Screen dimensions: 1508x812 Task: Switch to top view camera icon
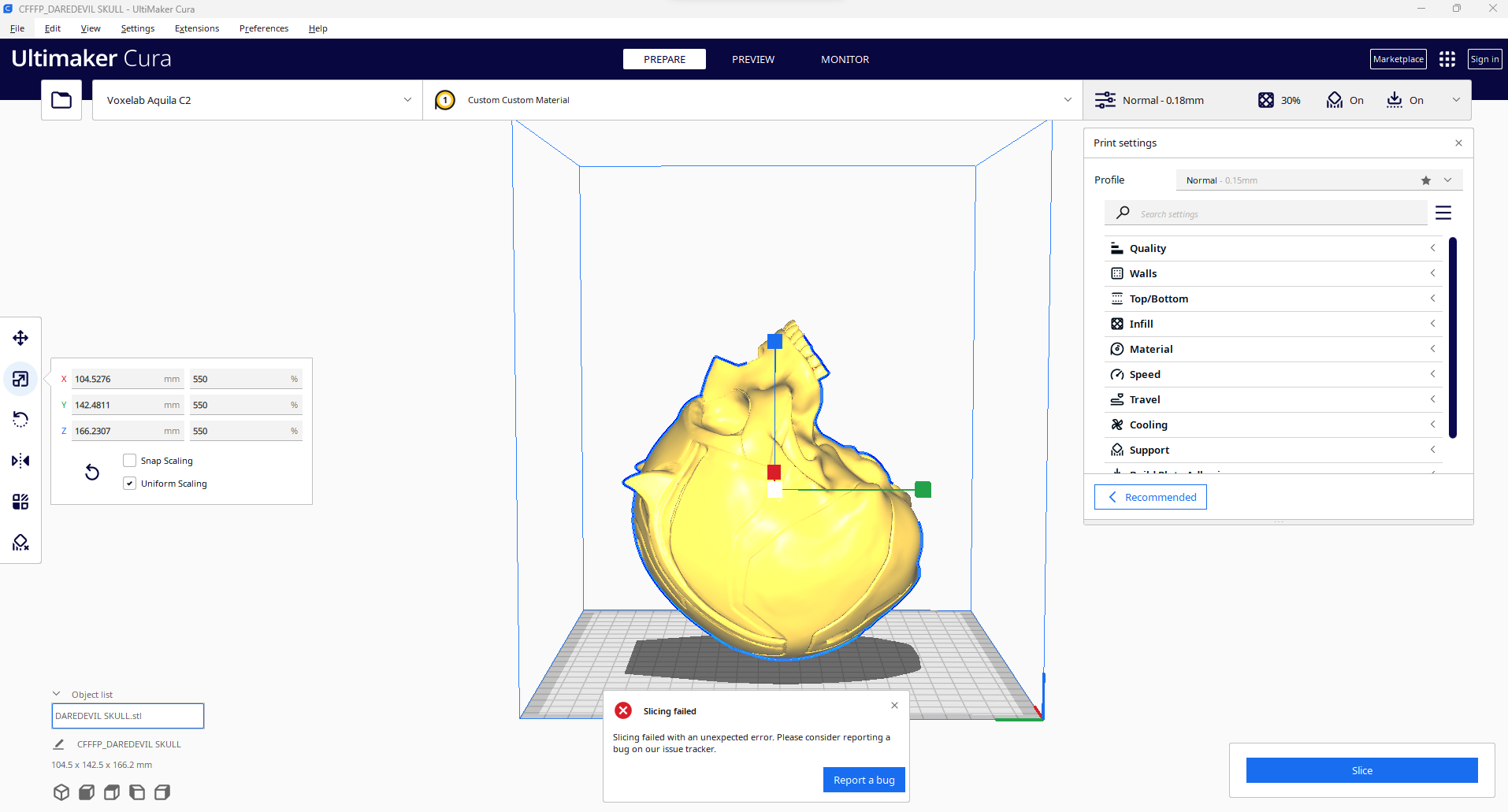pyautogui.click(x=112, y=792)
